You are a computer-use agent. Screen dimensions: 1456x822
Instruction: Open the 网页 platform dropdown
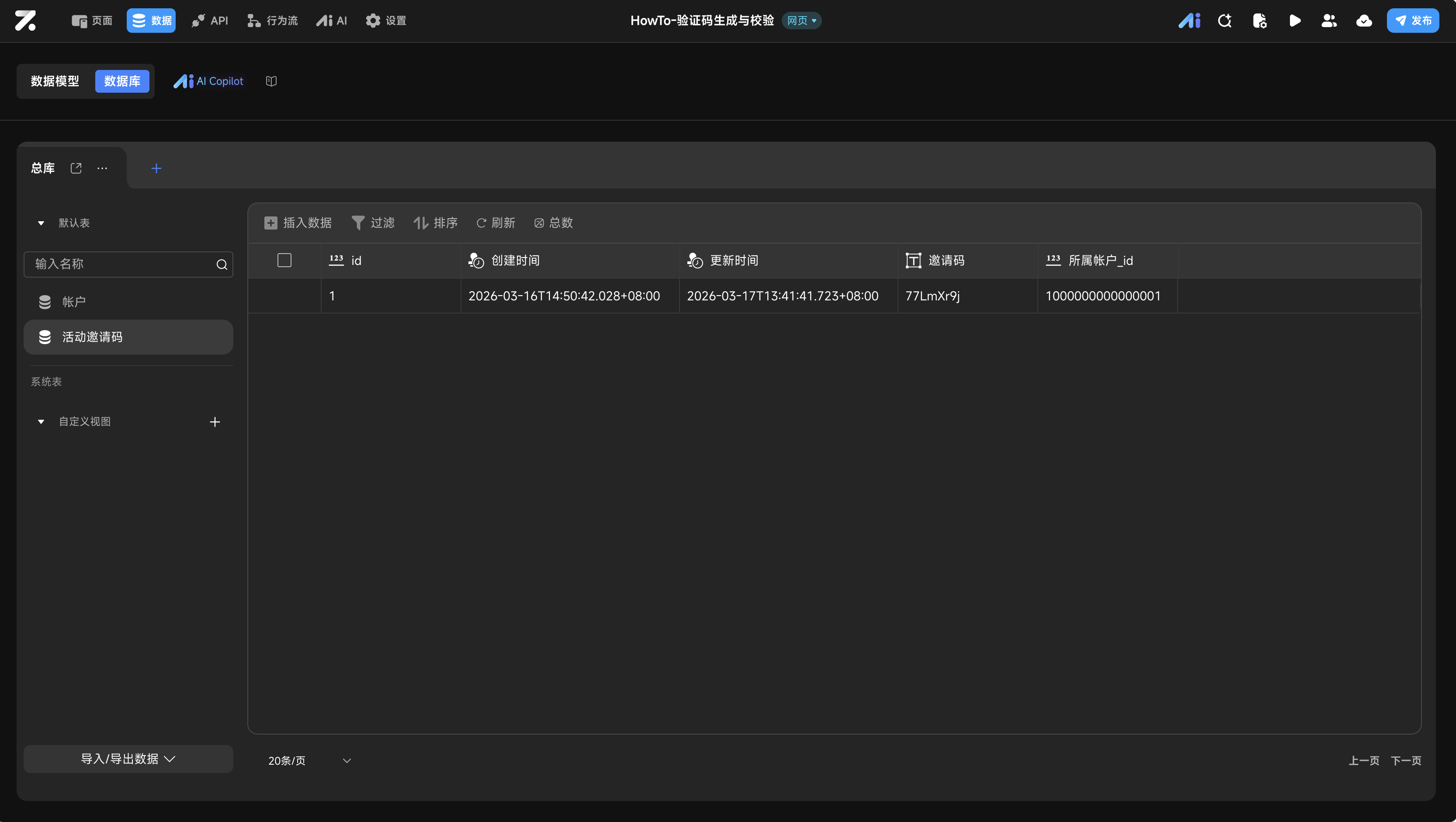(x=801, y=21)
